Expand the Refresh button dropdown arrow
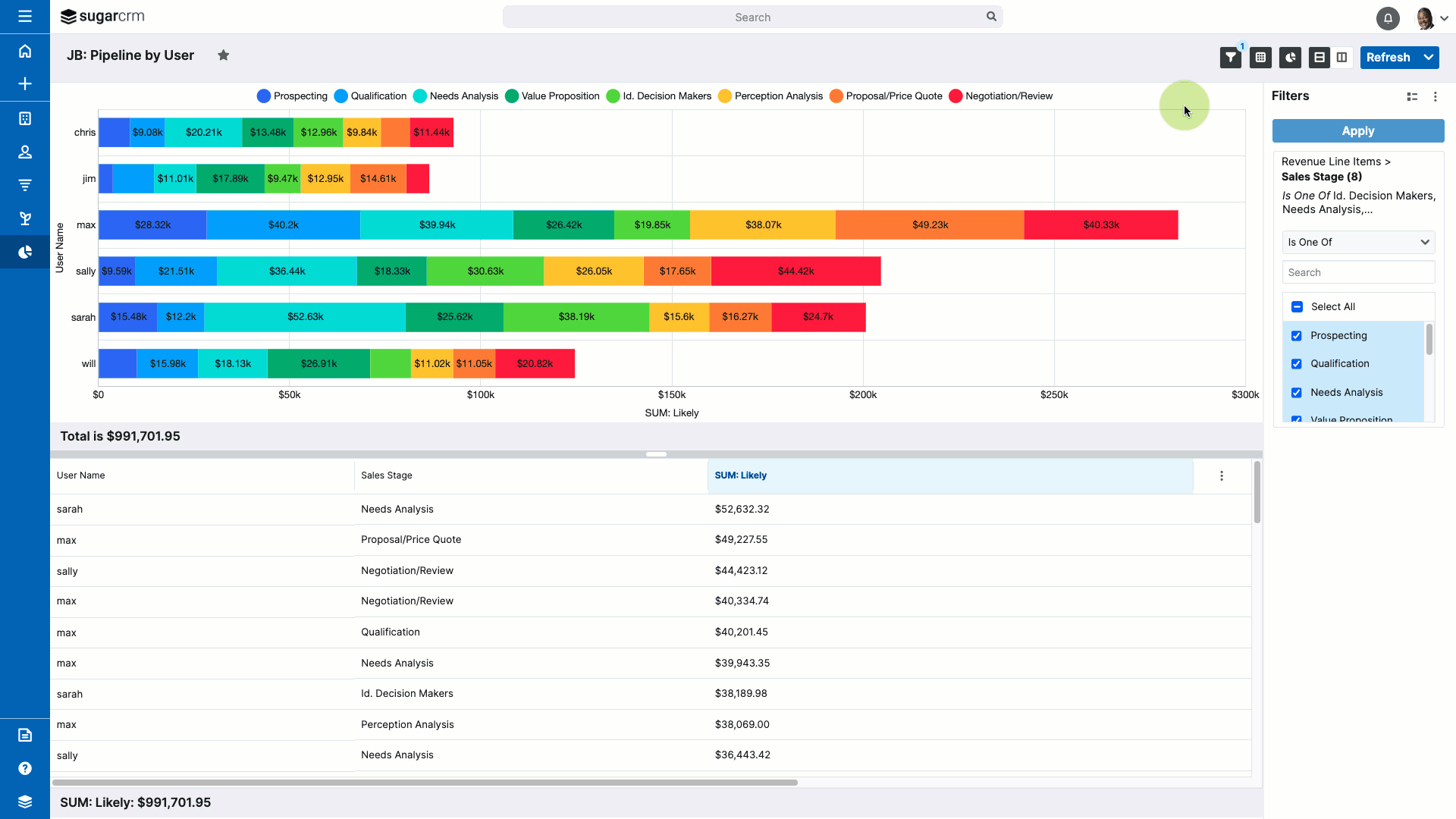Screen dimensions: 1456x819 tap(1429, 58)
